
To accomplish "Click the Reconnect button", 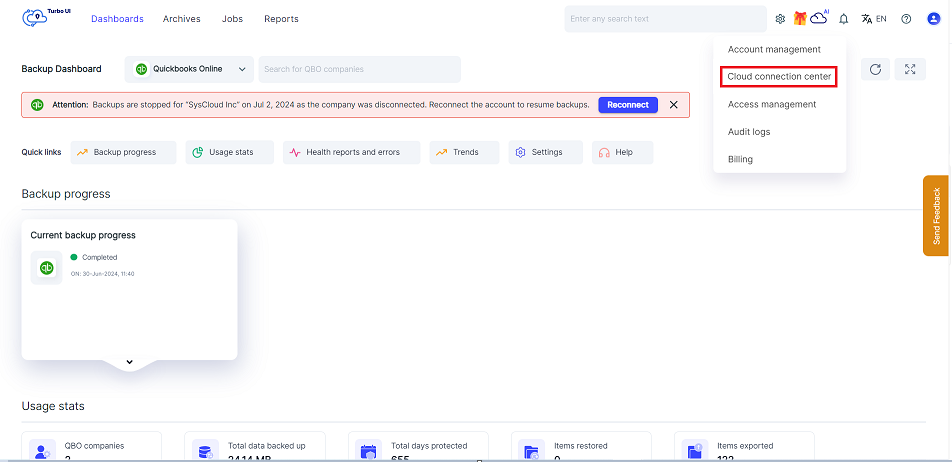I will point(627,105).
